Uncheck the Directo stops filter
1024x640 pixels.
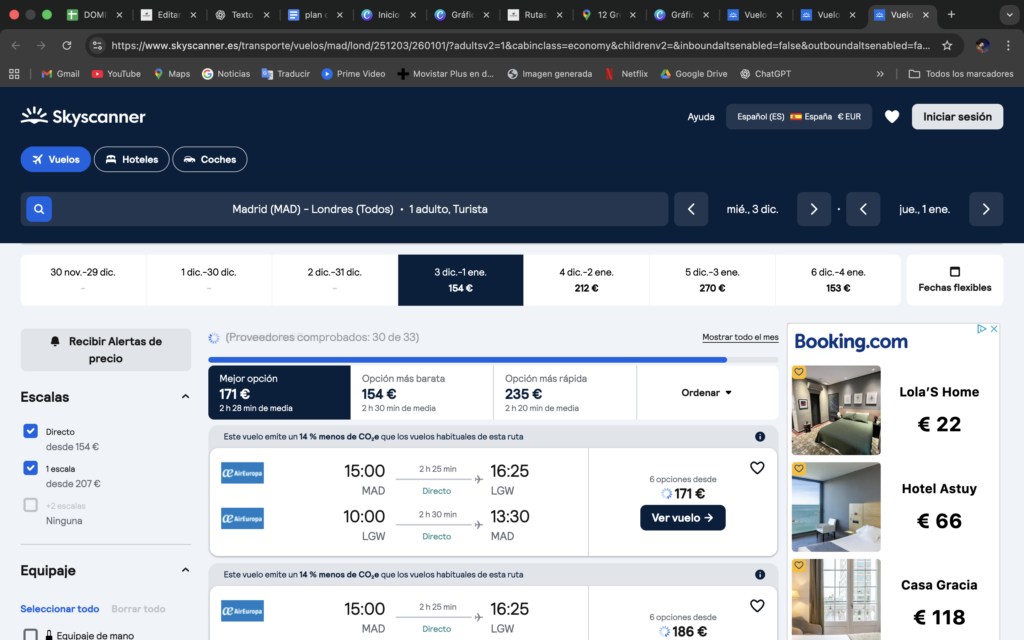pyautogui.click(x=30, y=431)
